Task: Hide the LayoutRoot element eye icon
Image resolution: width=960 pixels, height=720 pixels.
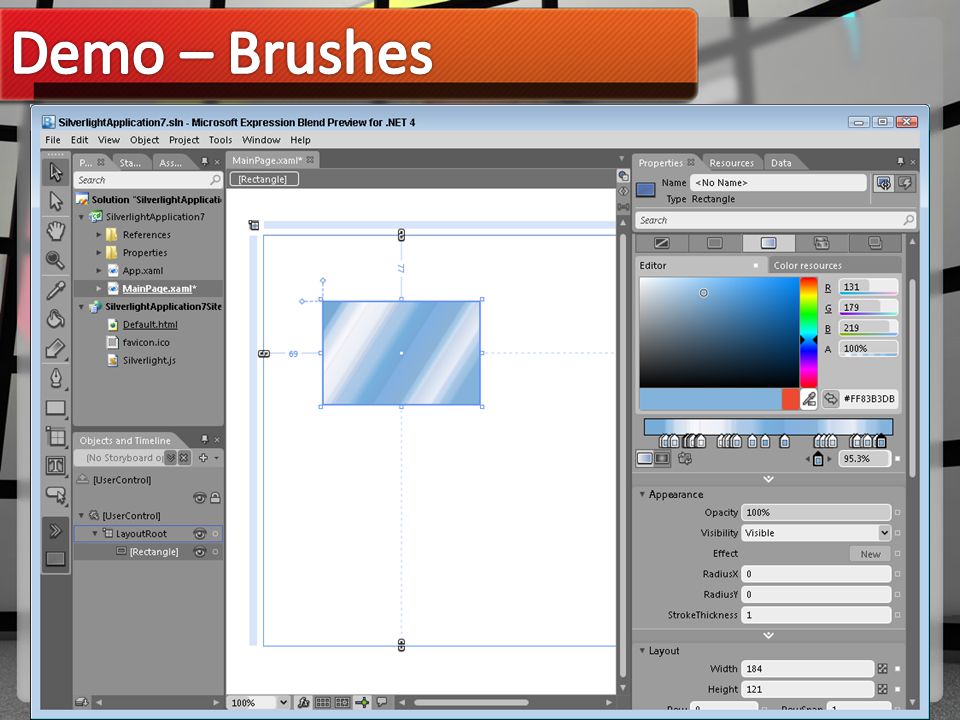Action: pos(200,534)
